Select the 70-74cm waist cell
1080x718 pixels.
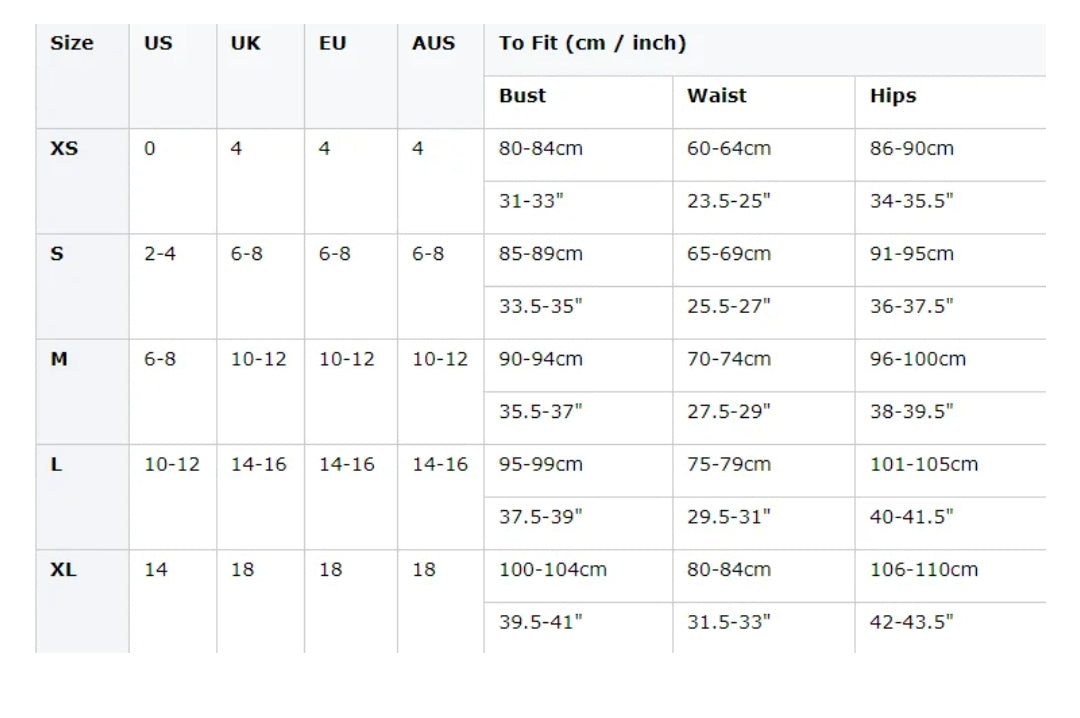(729, 359)
